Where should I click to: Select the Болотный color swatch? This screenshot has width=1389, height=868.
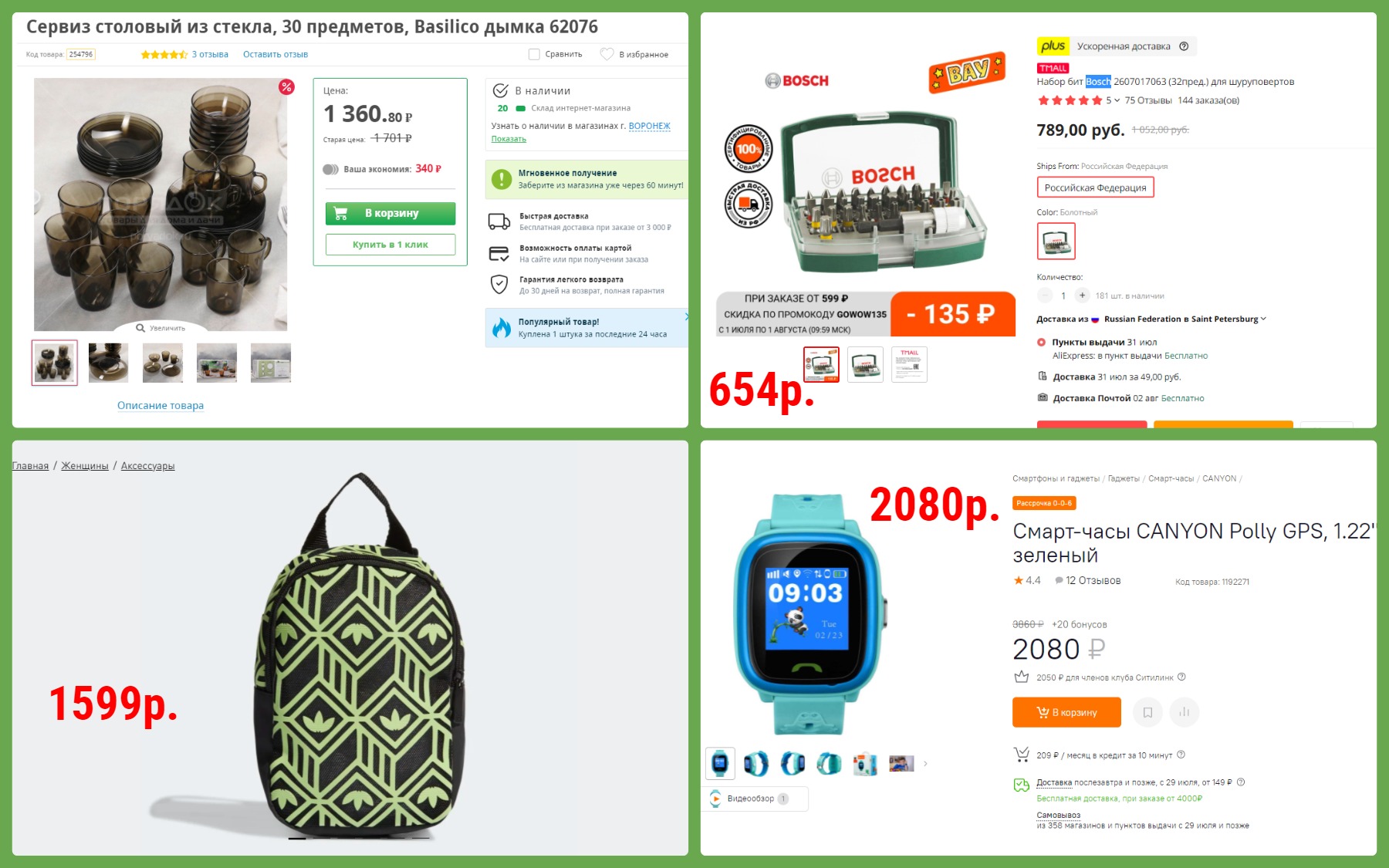(1056, 241)
